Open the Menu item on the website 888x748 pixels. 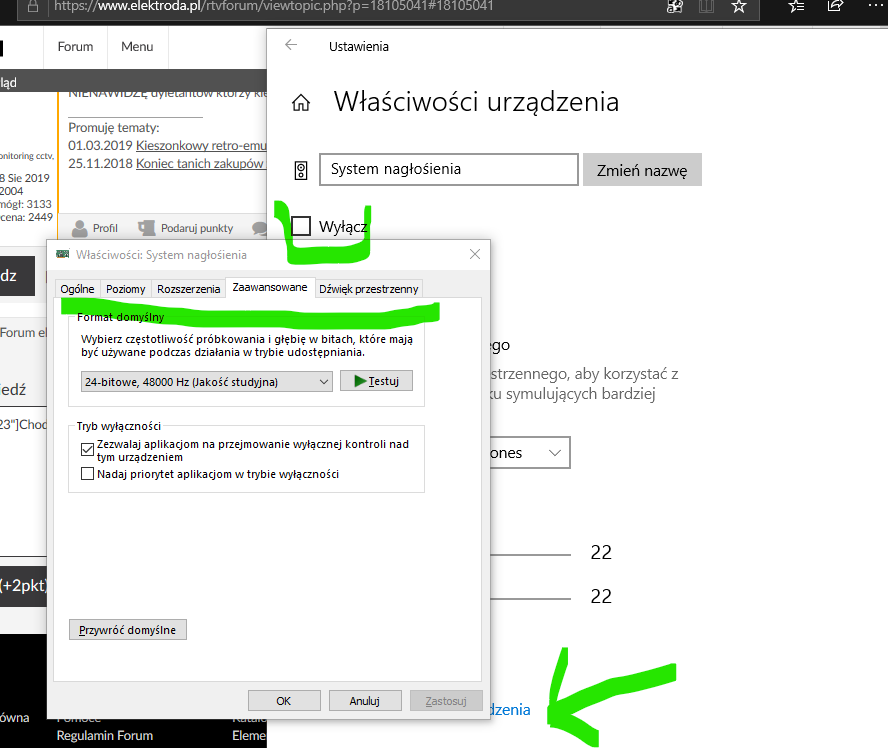[137, 46]
